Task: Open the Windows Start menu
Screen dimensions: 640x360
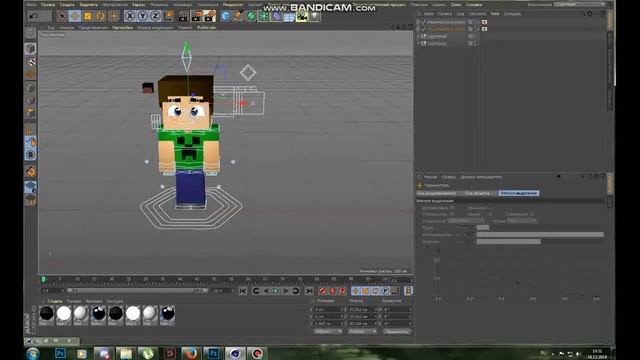Action: pos(33,353)
